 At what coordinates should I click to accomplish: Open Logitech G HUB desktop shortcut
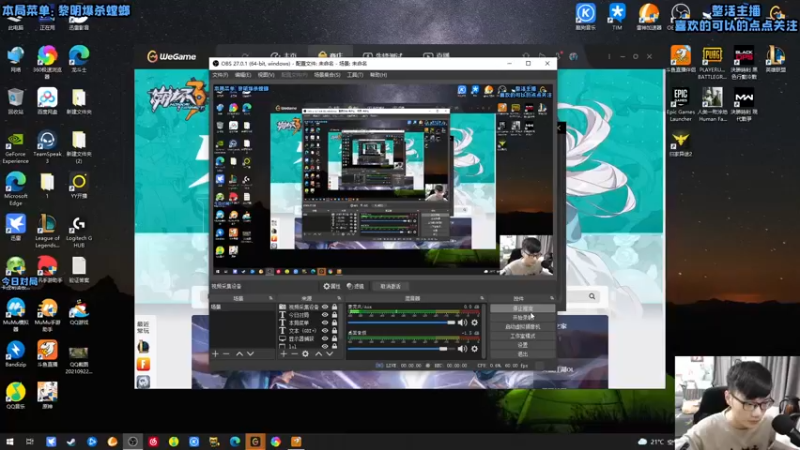[79, 231]
